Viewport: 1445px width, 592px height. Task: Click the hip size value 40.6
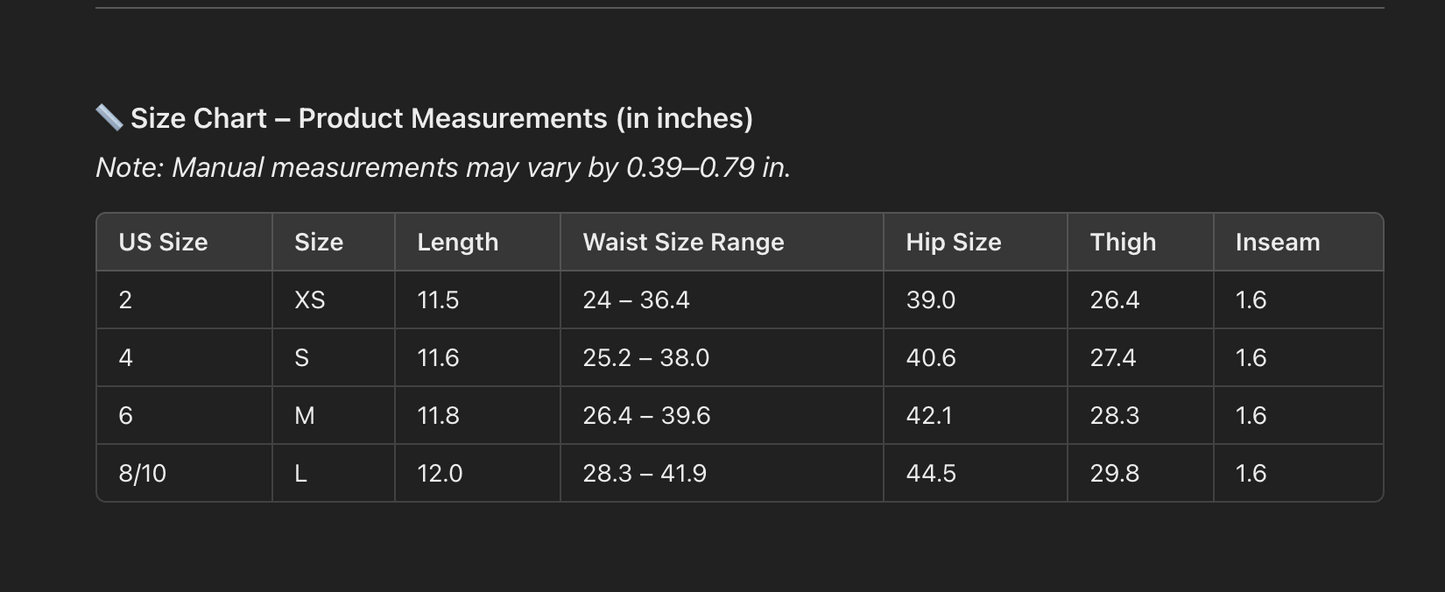(930, 358)
